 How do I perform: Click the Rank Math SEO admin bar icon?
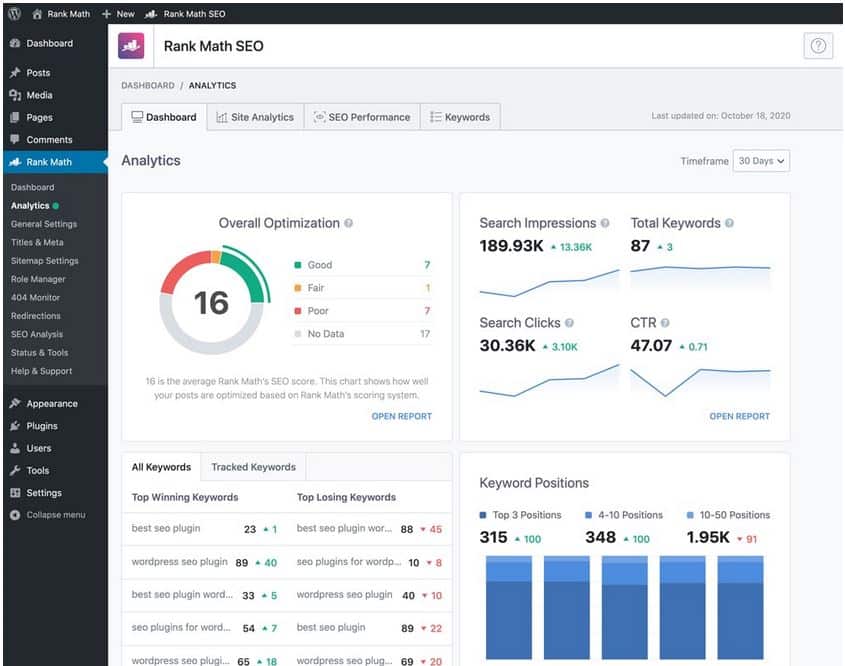coord(151,14)
